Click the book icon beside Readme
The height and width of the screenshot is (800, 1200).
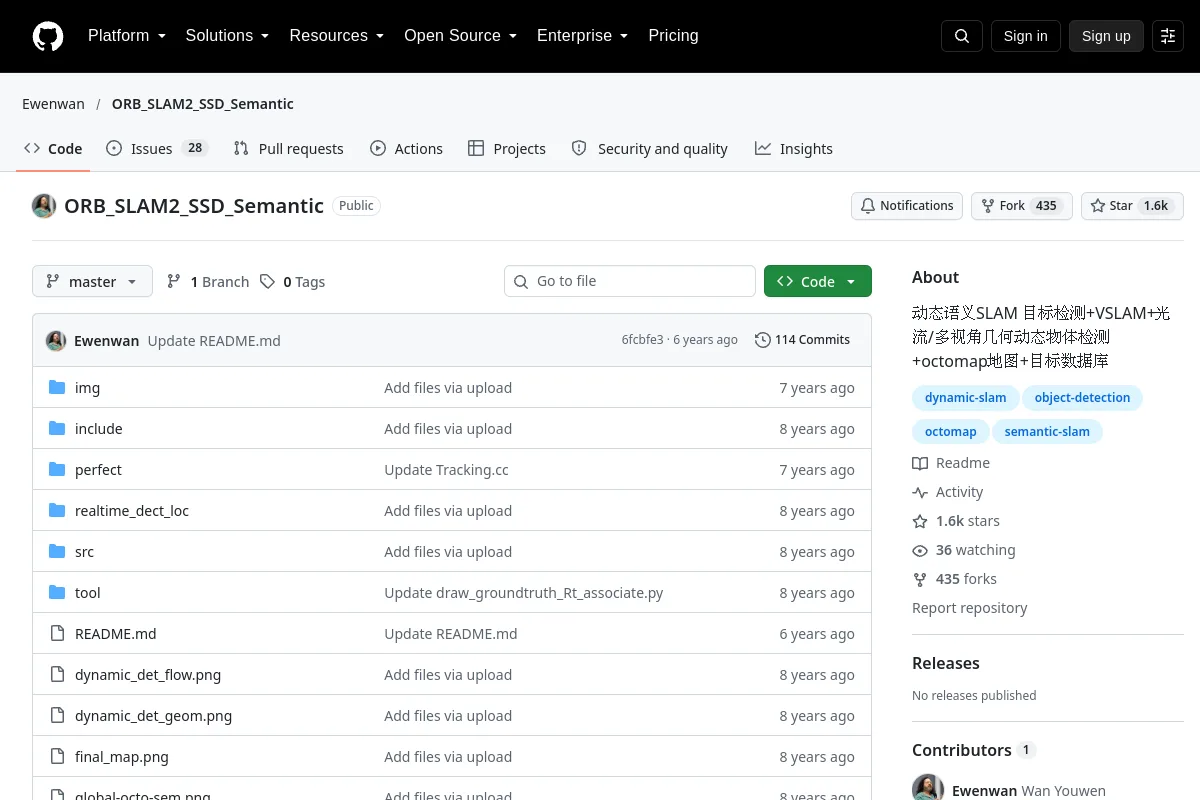920,463
